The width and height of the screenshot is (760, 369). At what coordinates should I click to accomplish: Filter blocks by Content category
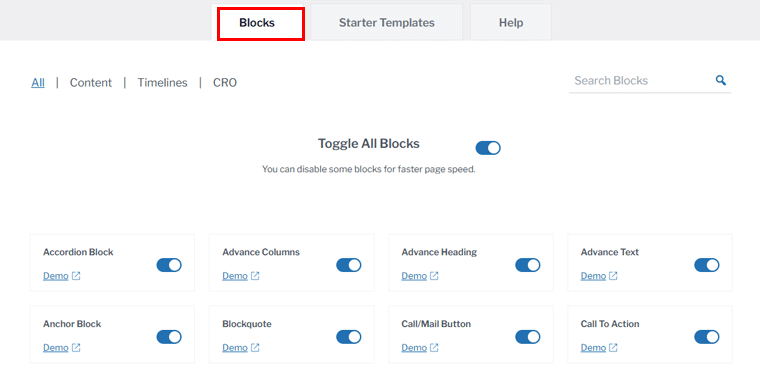(x=91, y=83)
